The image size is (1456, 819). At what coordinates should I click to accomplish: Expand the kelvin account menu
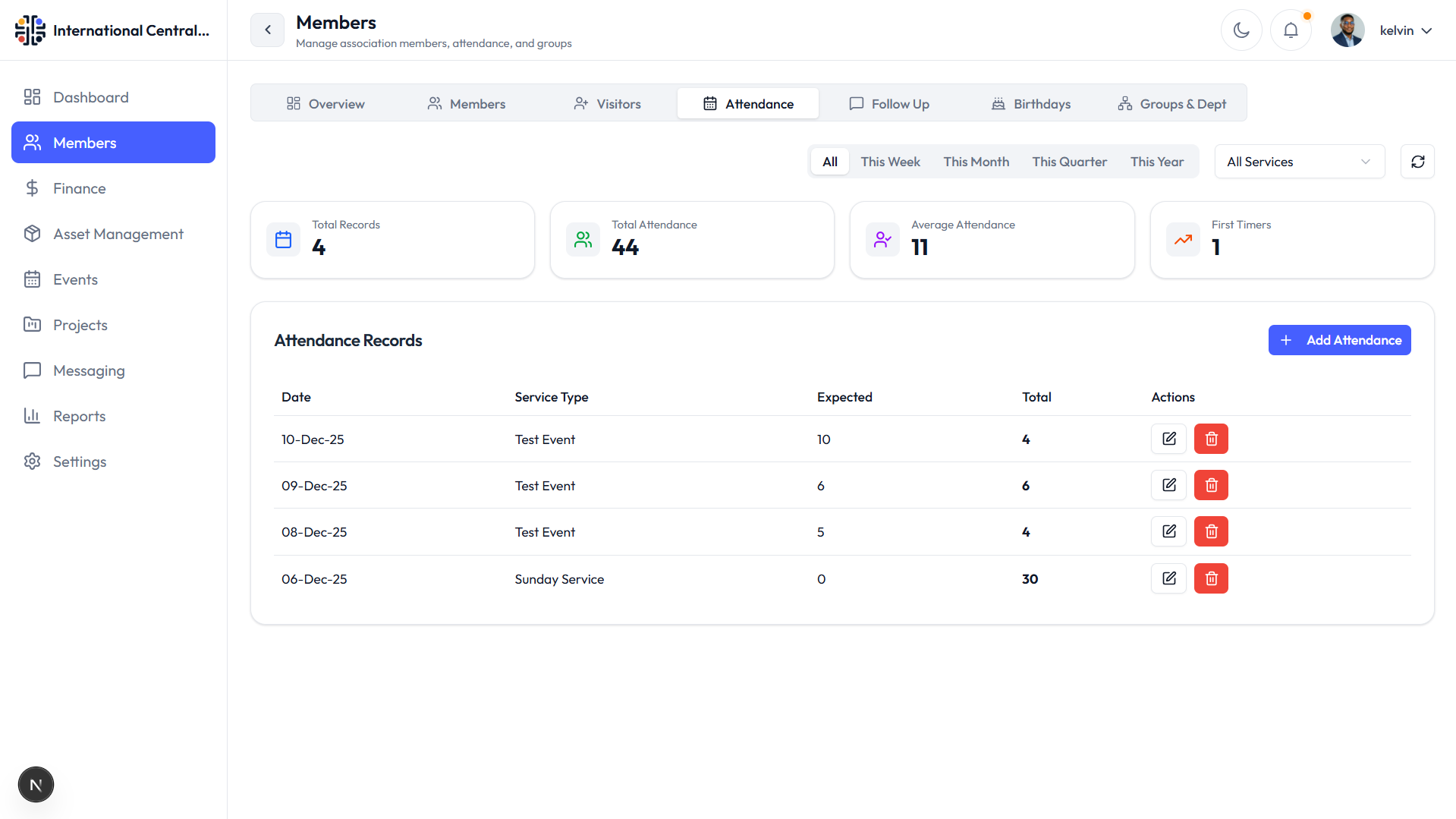click(x=1405, y=30)
